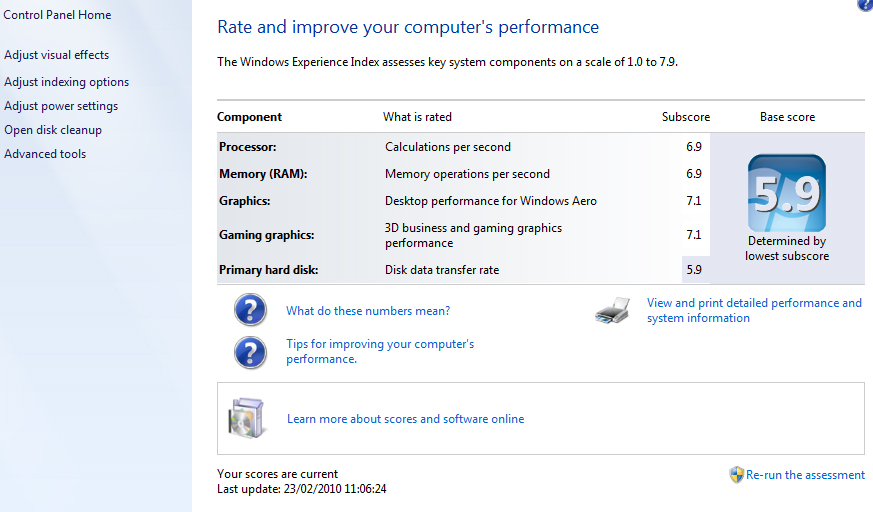View and print detailed performance information
The width and height of the screenshot is (873, 512).
[x=754, y=310]
